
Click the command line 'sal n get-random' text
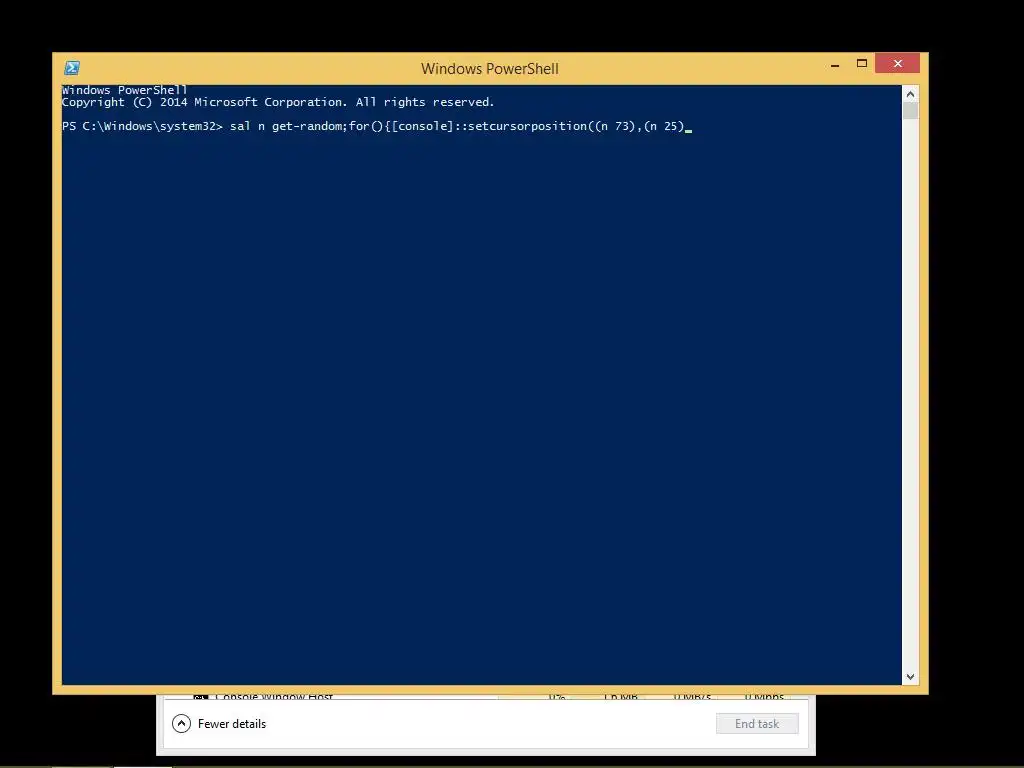pos(287,126)
